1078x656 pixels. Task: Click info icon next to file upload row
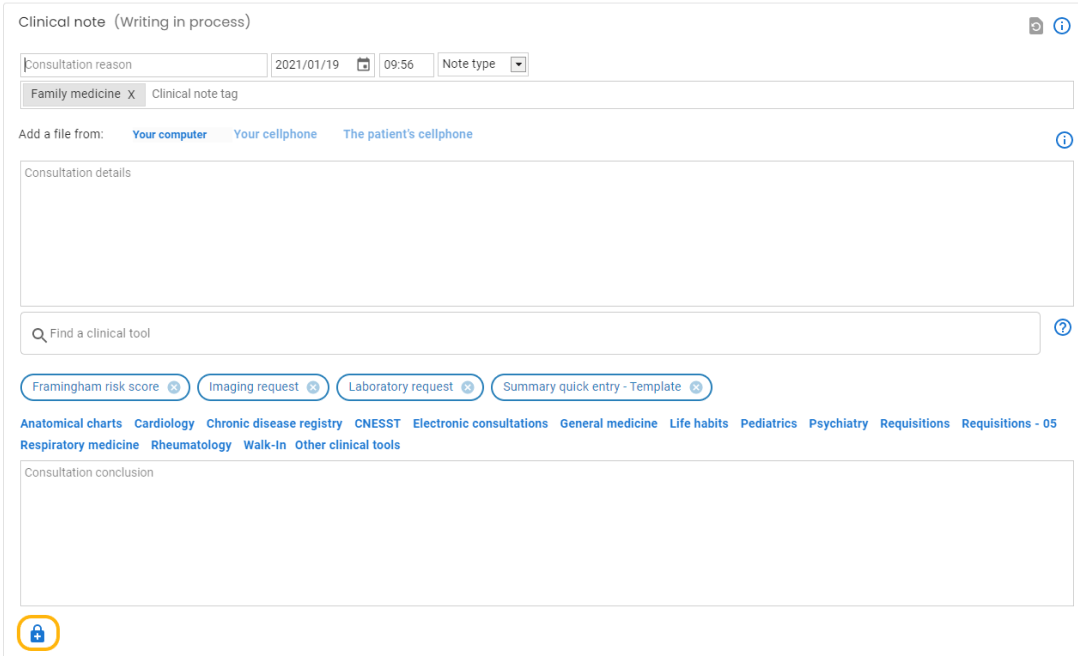1064,140
